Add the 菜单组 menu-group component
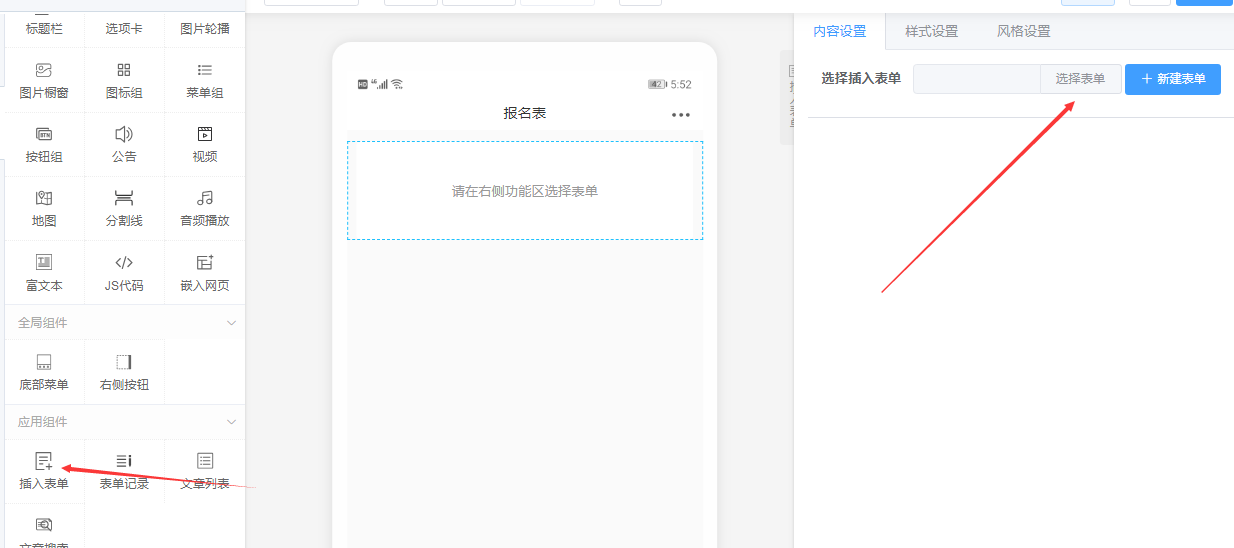 tap(205, 80)
